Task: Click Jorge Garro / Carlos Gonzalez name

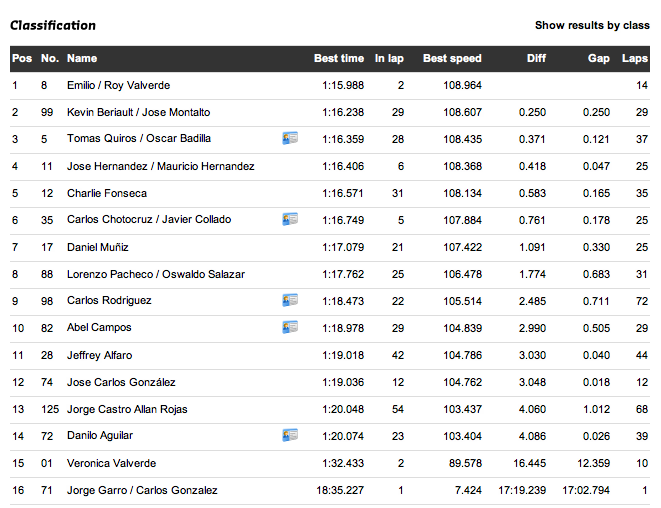Action: pos(142,490)
